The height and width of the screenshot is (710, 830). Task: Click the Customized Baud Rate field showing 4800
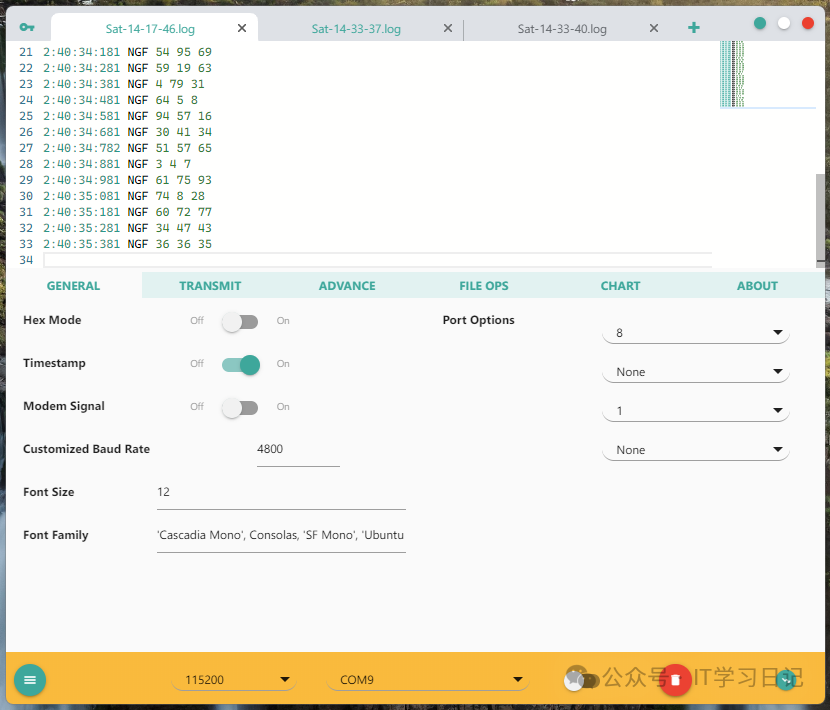298,450
